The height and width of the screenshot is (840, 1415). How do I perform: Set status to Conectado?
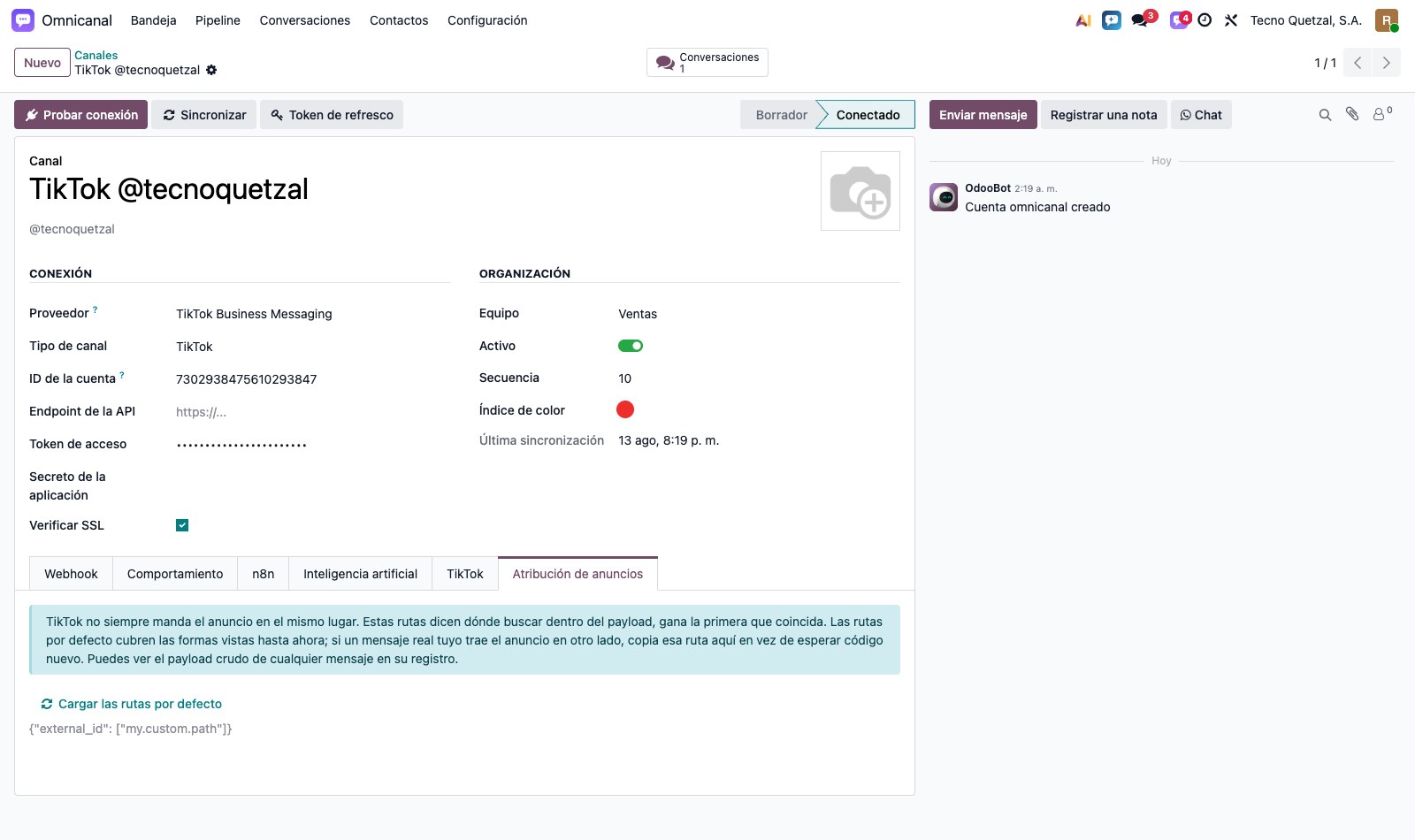coord(868,115)
